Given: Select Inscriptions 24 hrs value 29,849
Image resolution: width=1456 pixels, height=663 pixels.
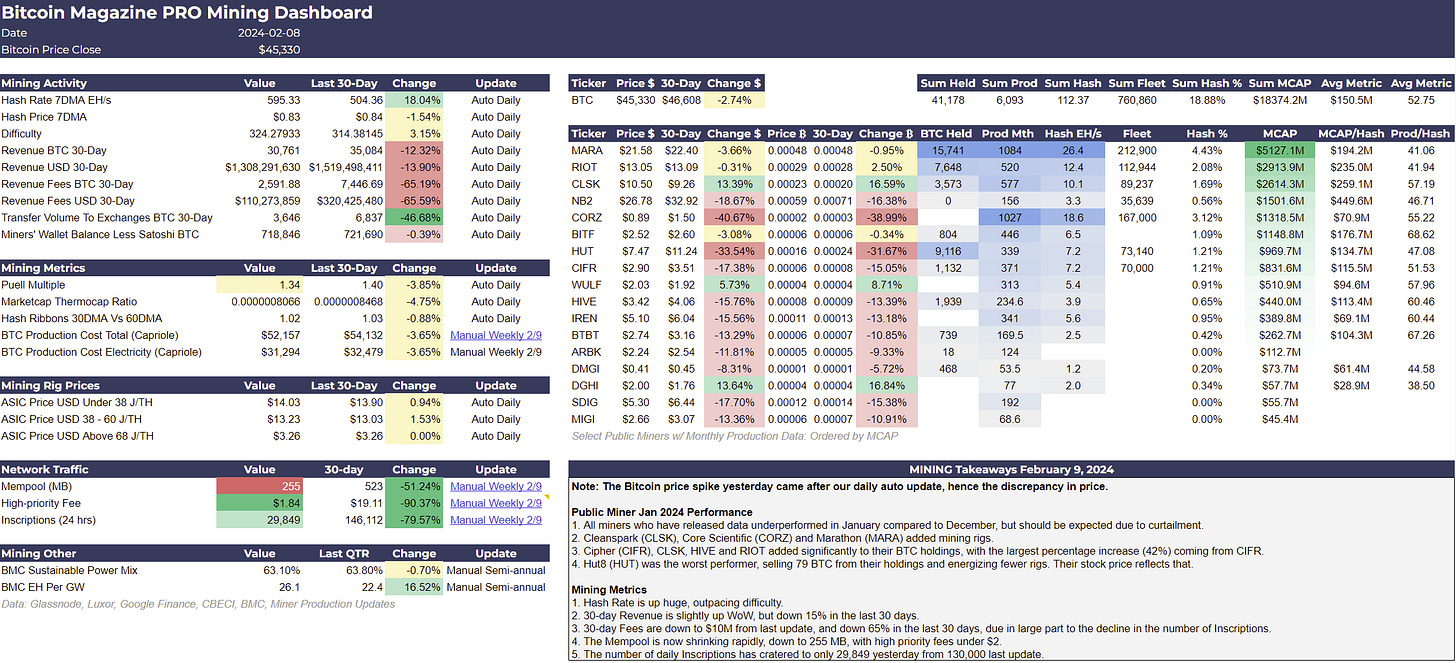Looking at the screenshot, I should point(259,520).
